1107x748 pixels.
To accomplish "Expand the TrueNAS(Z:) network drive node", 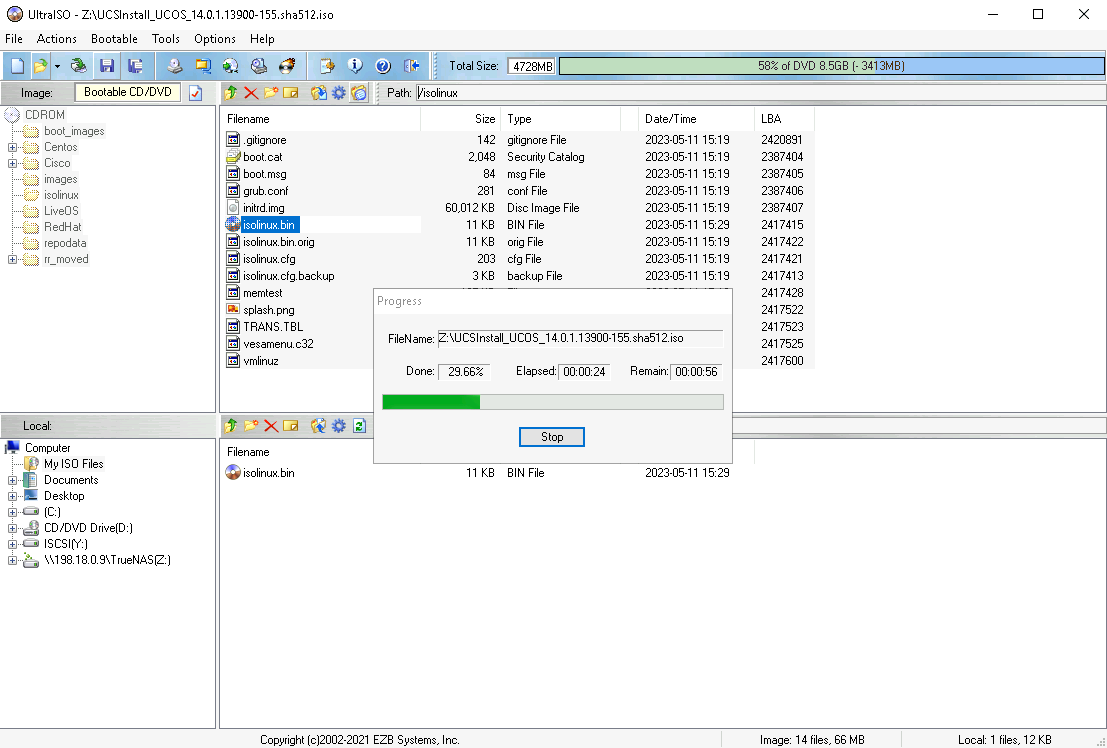I will click(12, 560).
